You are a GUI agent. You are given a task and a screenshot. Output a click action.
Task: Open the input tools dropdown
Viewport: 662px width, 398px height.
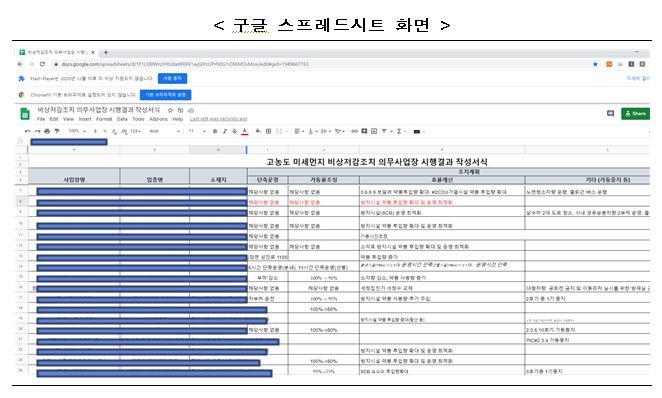coord(419,131)
